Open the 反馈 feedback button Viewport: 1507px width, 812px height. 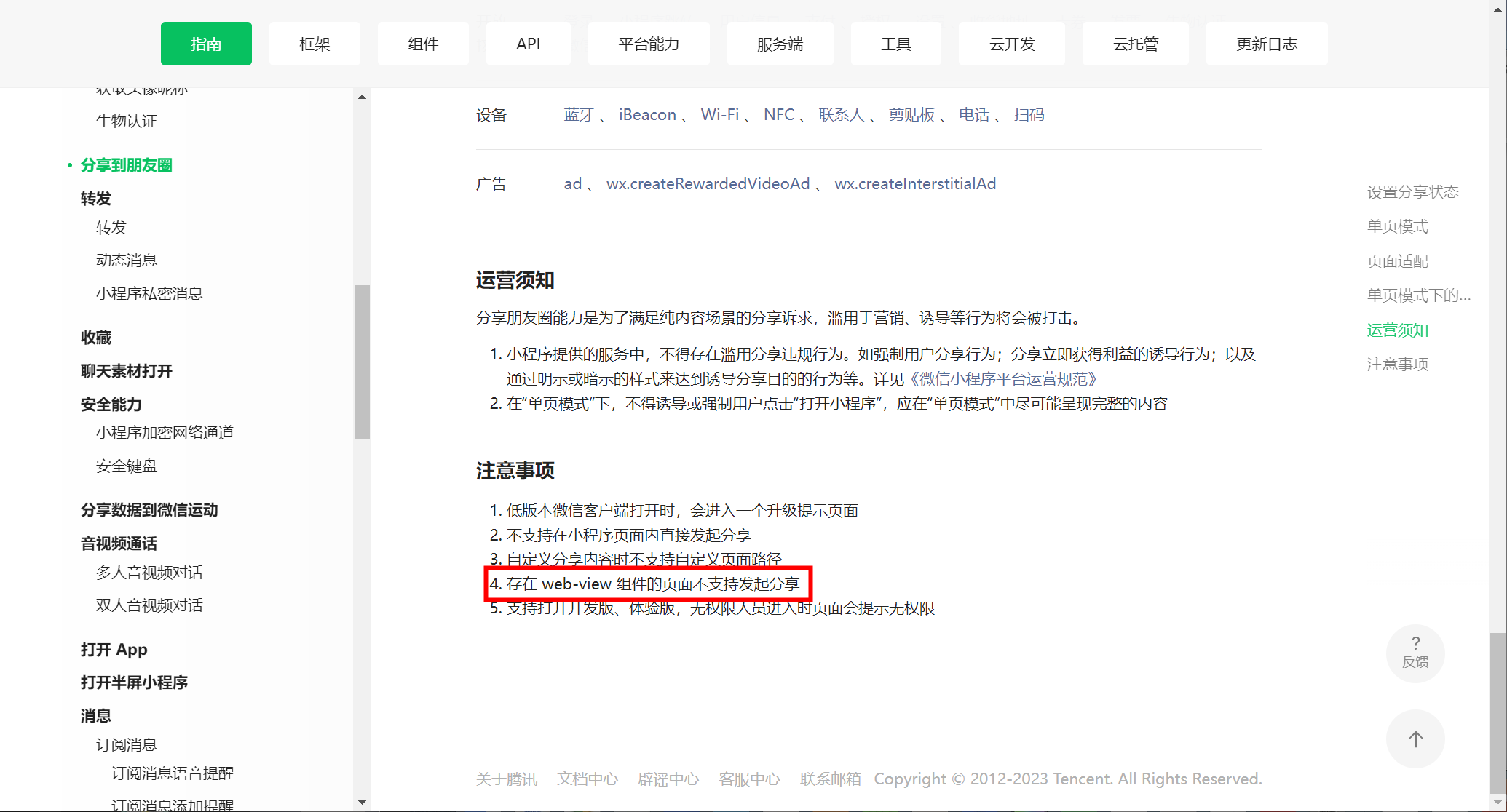pyautogui.click(x=1415, y=653)
